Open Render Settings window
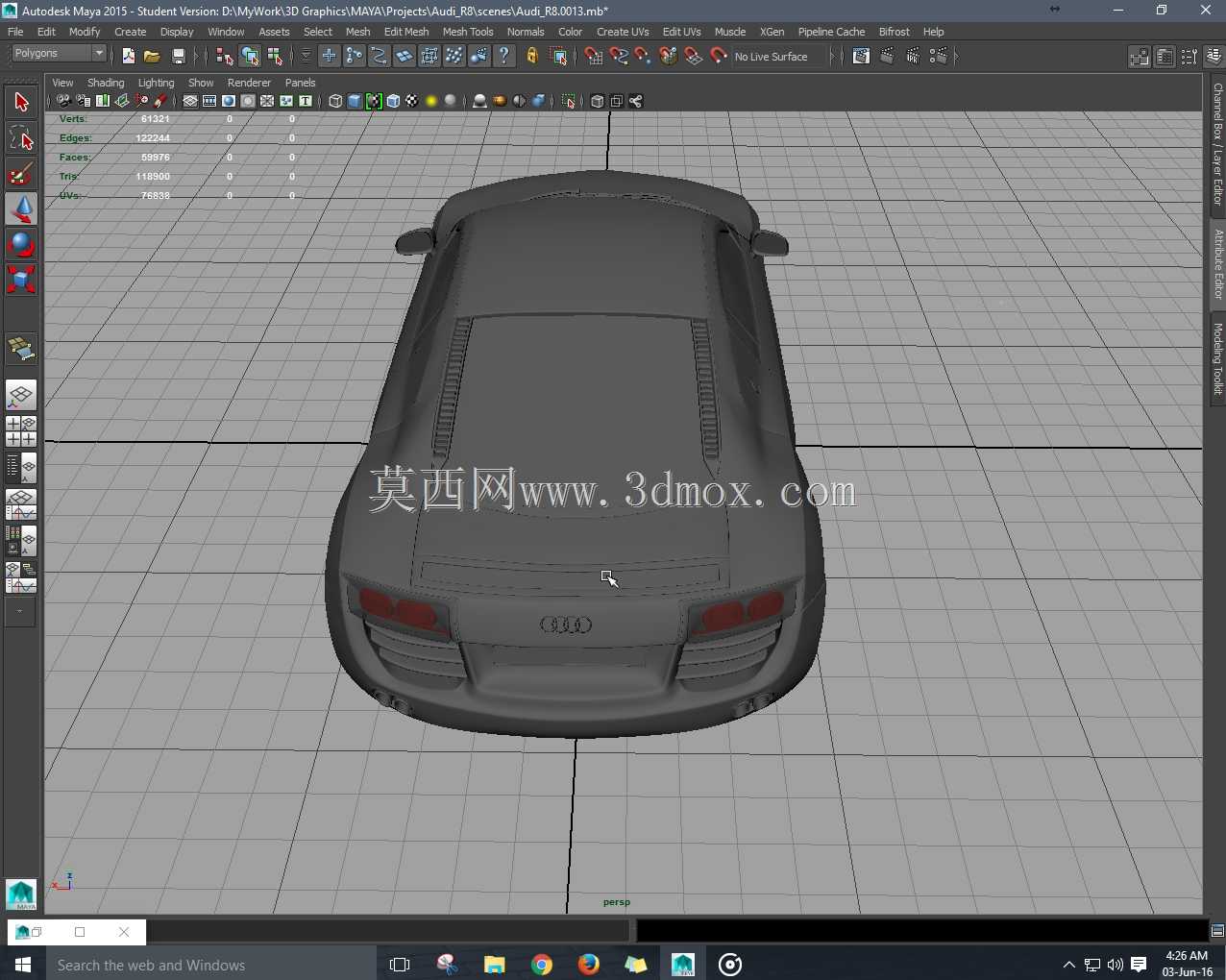The height and width of the screenshot is (980, 1226). 939,57
